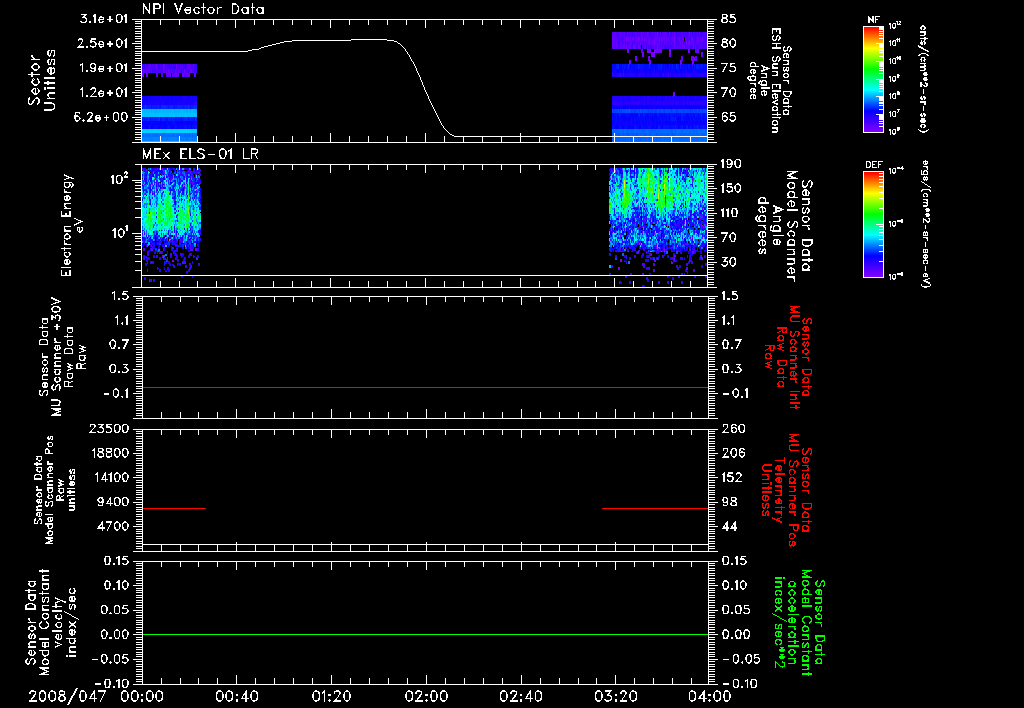Click the '152' telemetry tick label
This screenshot has height=708, width=1024.
coord(732,477)
